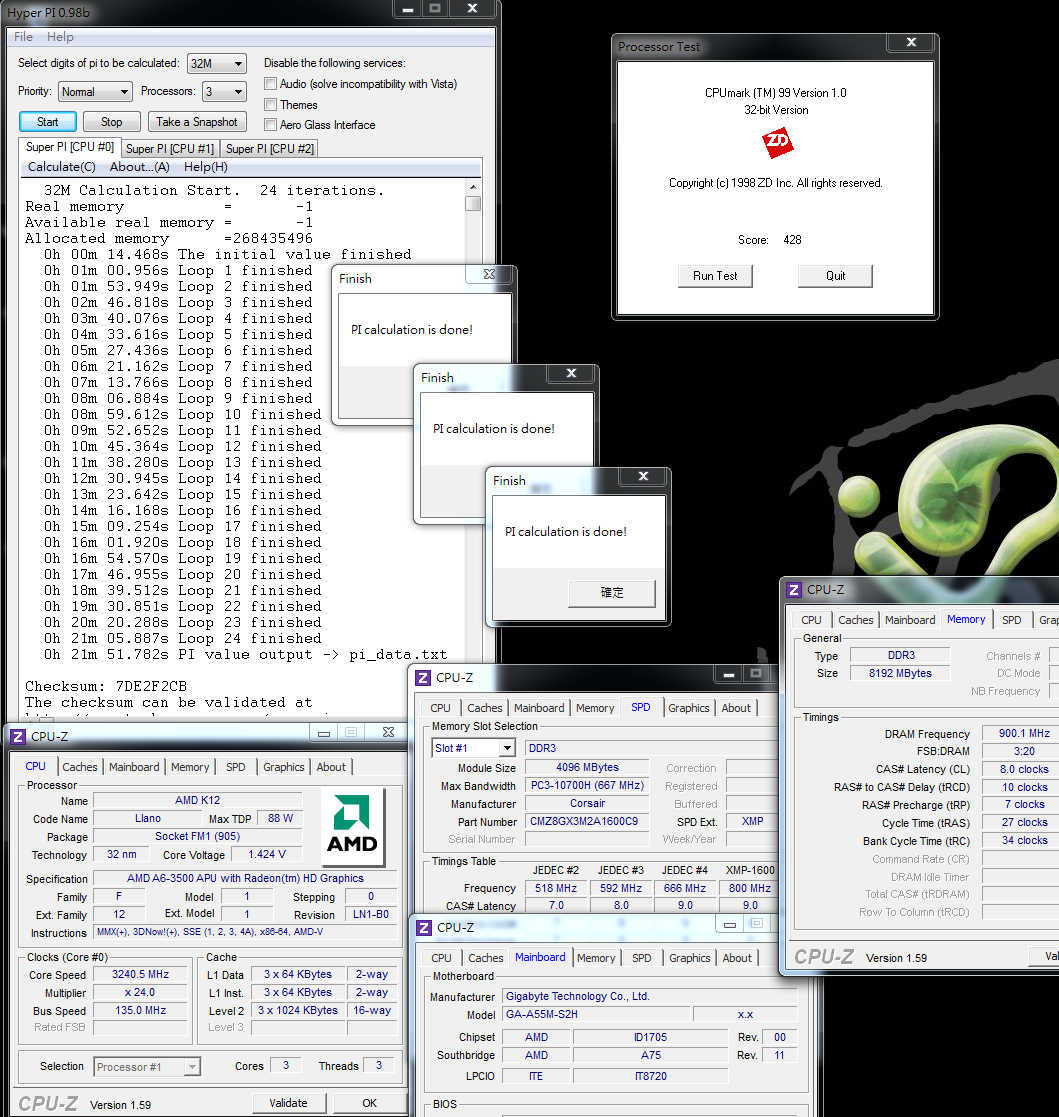Open the Priority dropdown set to Normal
The width and height of the screenshot is (1059, 1117).
pos(95,92)
